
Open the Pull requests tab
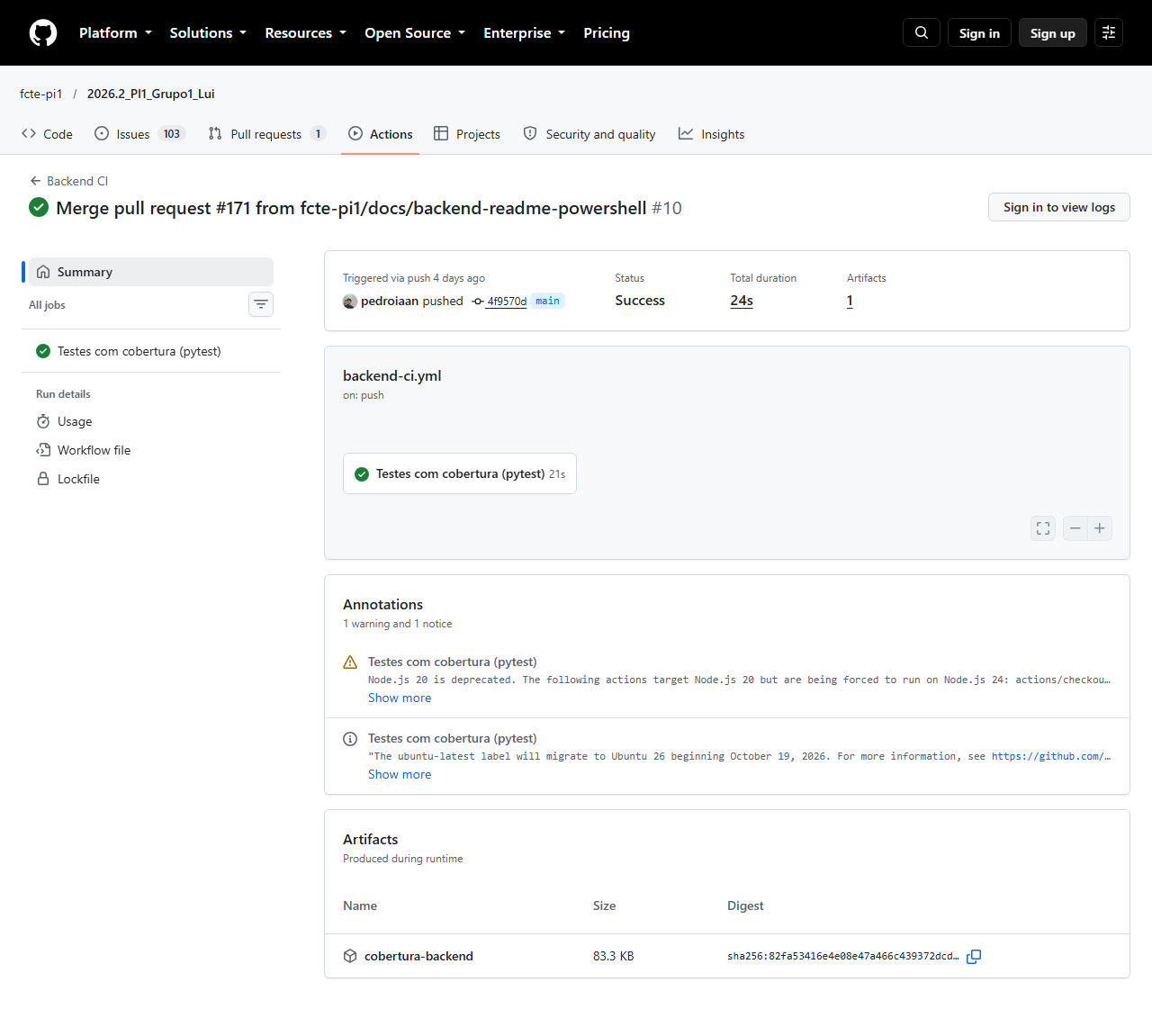(x=266, y=134)
